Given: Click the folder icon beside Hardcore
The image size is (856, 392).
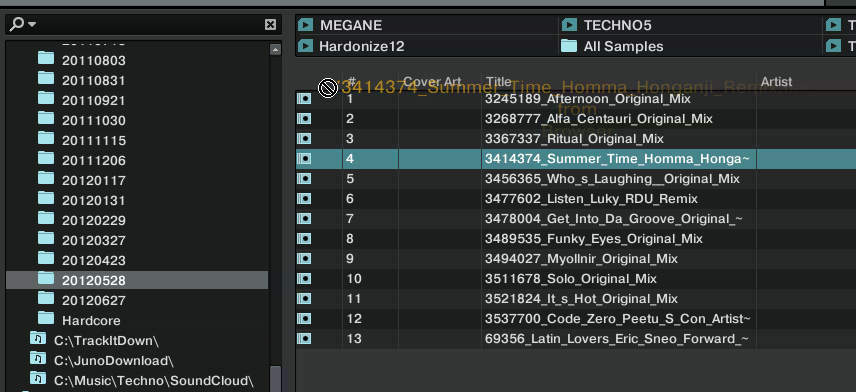Looking at the screenshot, I should 46,318.
